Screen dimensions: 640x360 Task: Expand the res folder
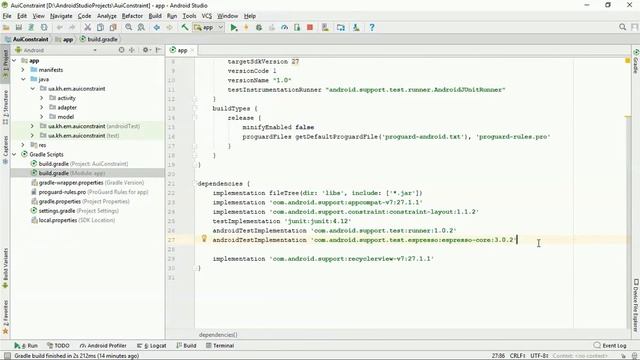23,145
